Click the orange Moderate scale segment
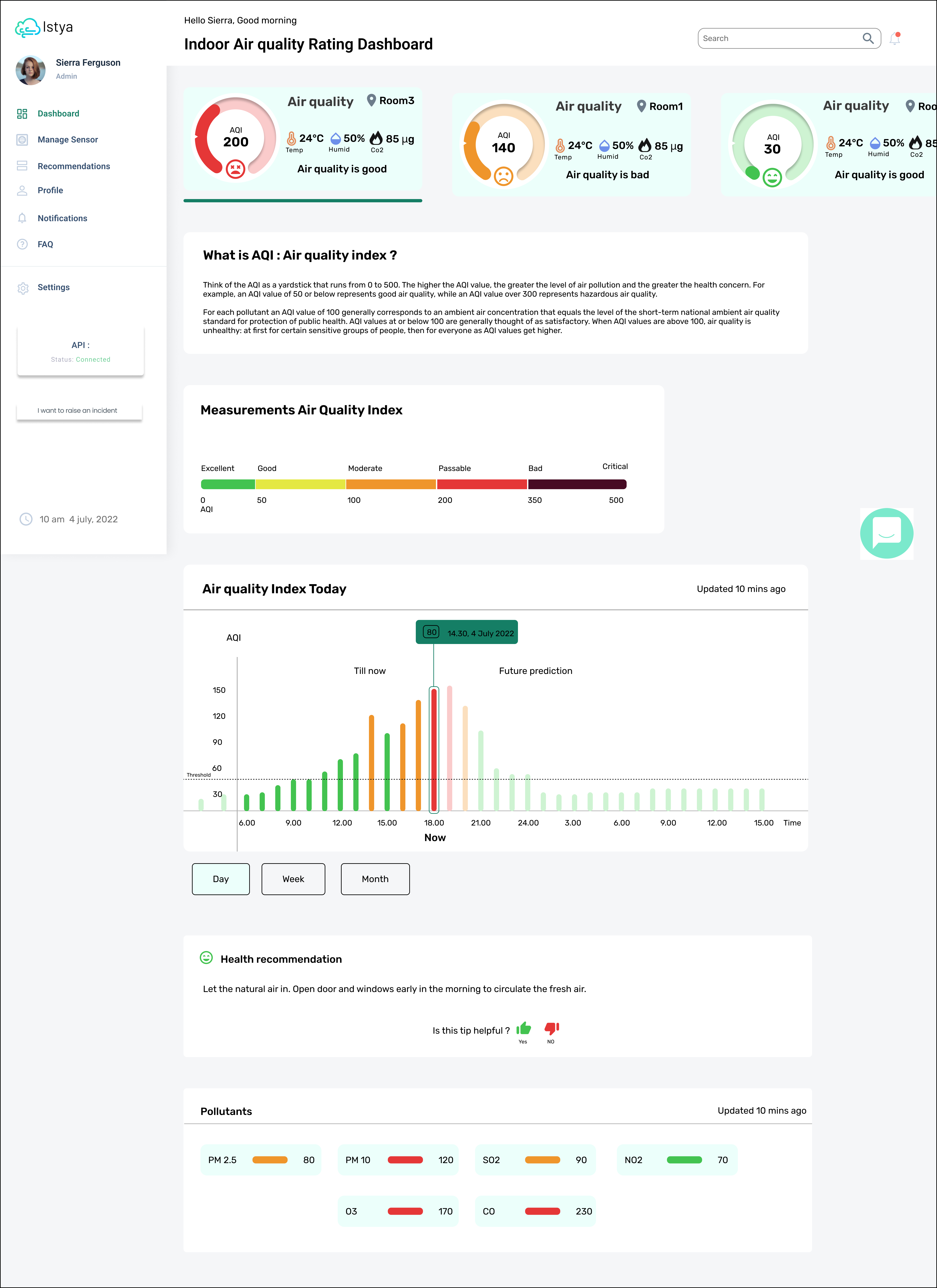 pyautogui.click(x=391, y=484)
